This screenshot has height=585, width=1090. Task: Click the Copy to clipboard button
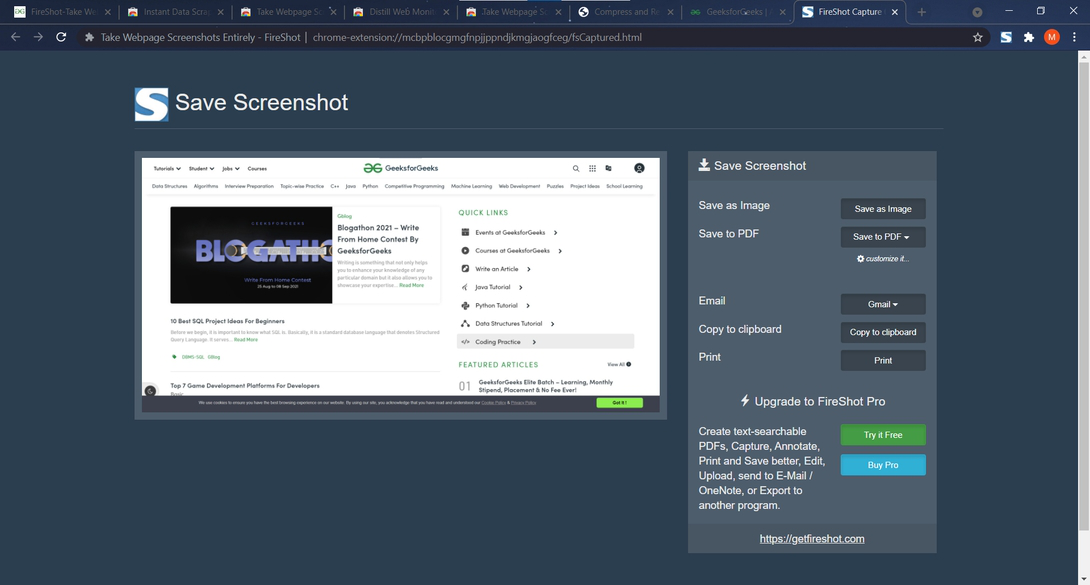click(883, 332)
